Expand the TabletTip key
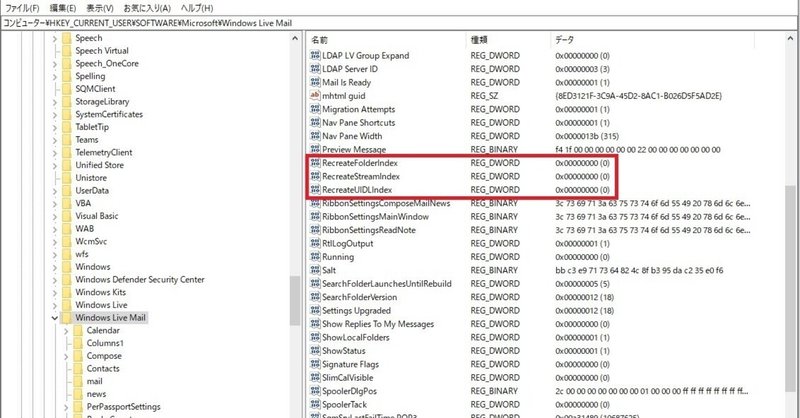Screen dimensions: 800x418 tap(55, 128)
